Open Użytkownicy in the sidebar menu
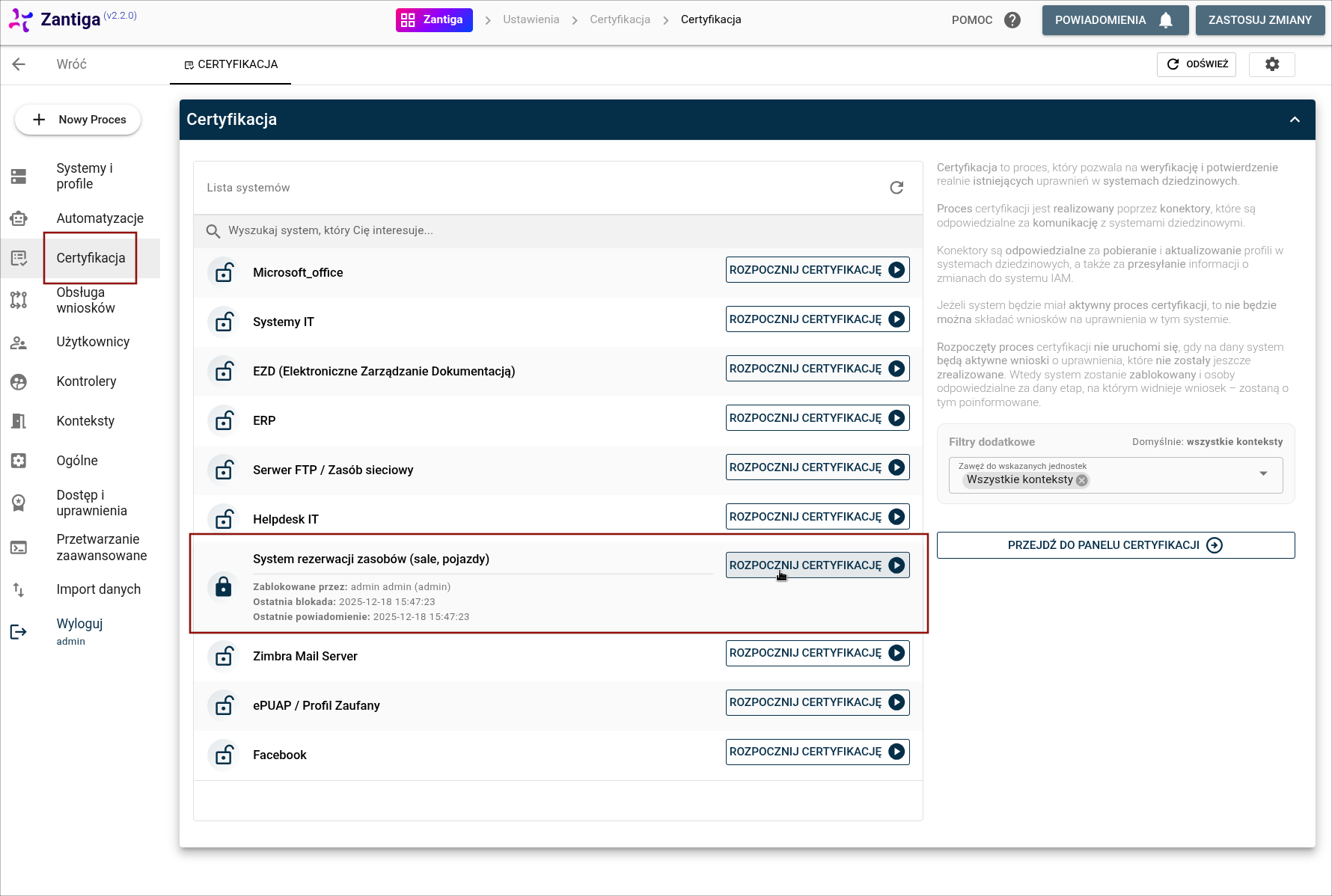Image resolution: width=1332 pixels, height=896 pixels. coord(93,342)
